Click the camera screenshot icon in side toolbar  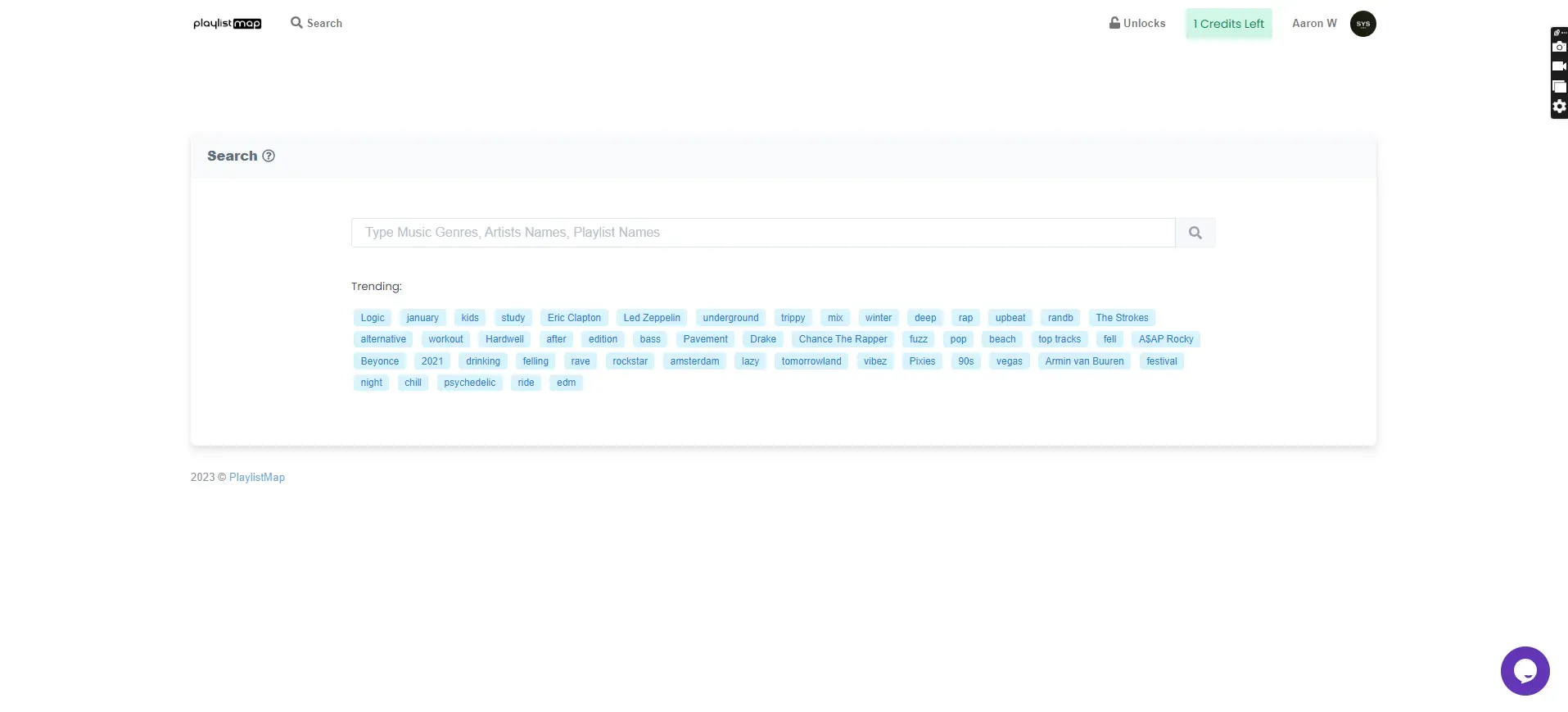(x=1559, y=47)
